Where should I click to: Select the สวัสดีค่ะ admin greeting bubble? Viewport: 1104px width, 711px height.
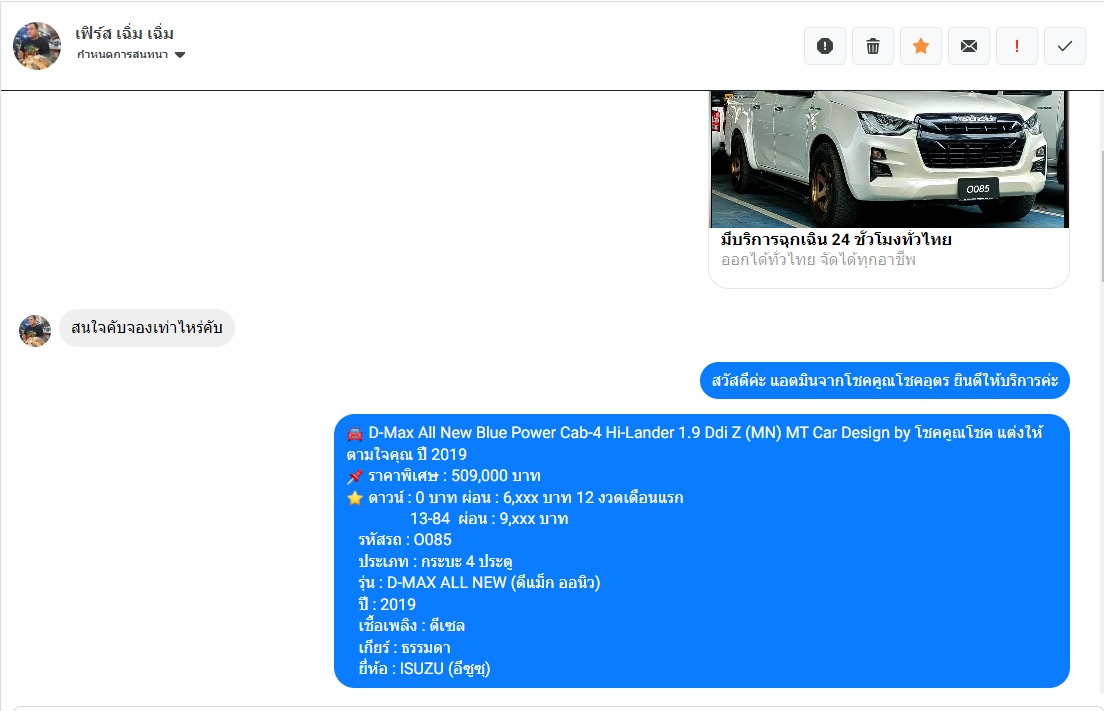tap(884, 381)
